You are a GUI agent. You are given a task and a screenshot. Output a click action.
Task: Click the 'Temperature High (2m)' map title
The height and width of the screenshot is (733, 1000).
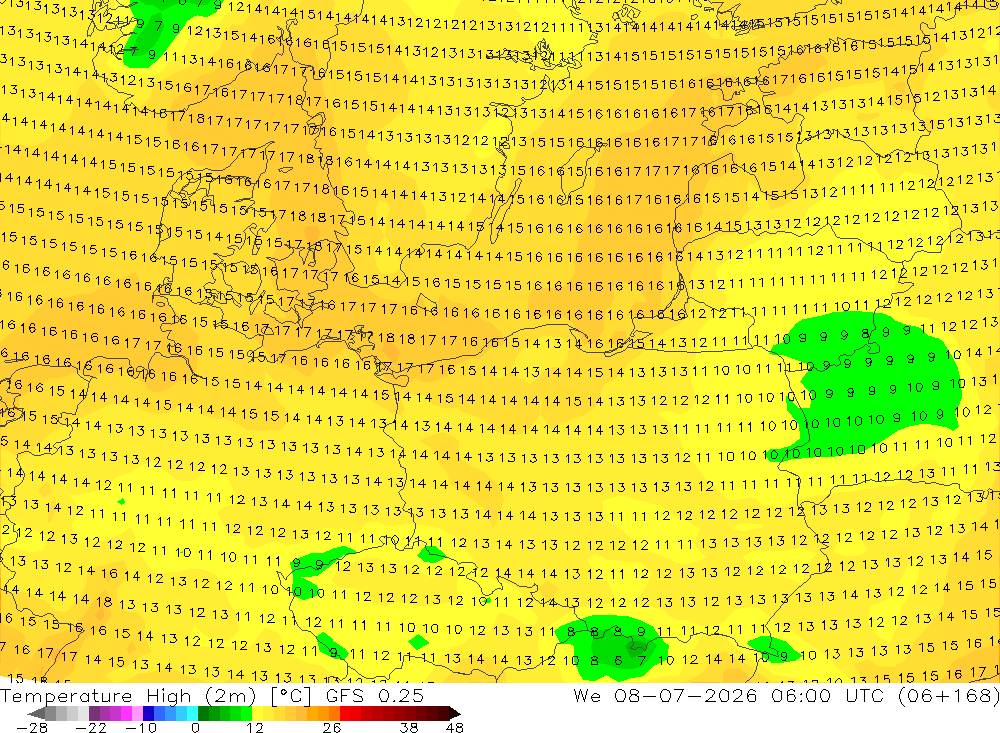pos(128,696)
